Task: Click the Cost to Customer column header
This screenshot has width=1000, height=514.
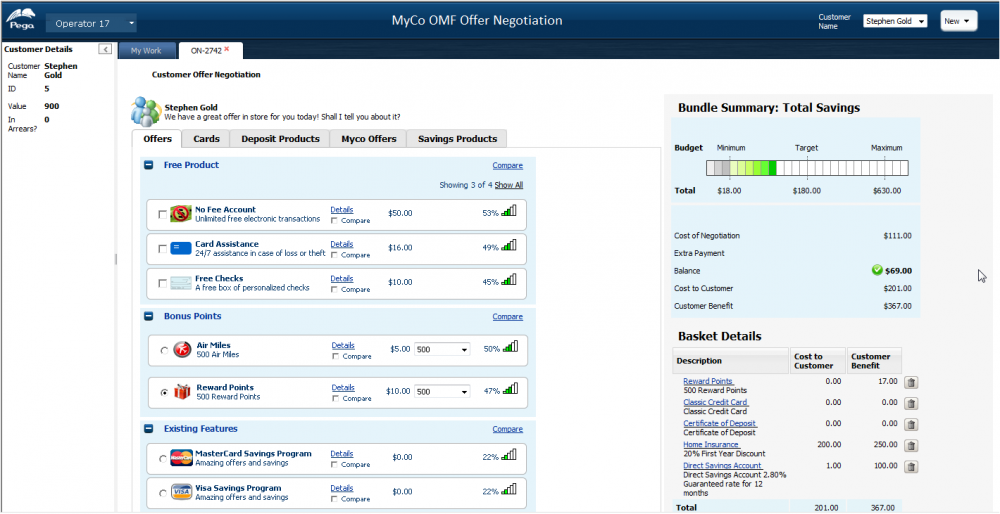Action: 818,361
